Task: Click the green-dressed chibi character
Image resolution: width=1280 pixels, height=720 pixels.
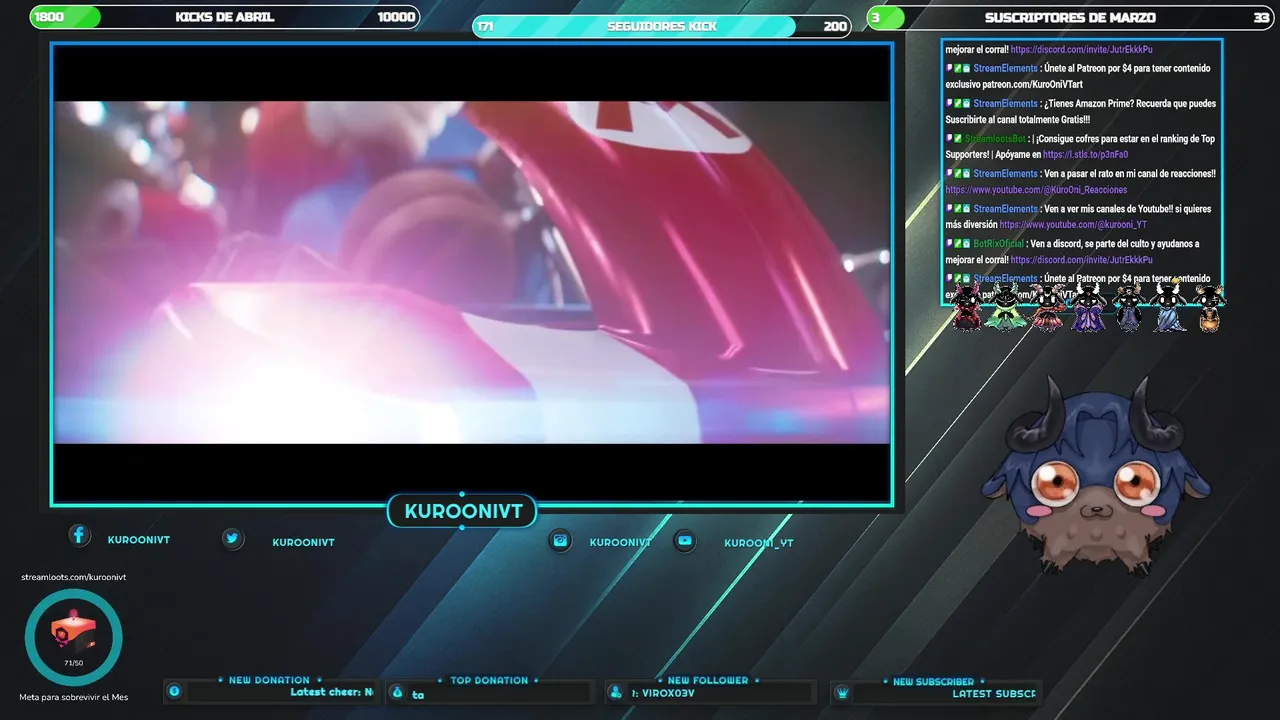Action: pos(1004,306)
